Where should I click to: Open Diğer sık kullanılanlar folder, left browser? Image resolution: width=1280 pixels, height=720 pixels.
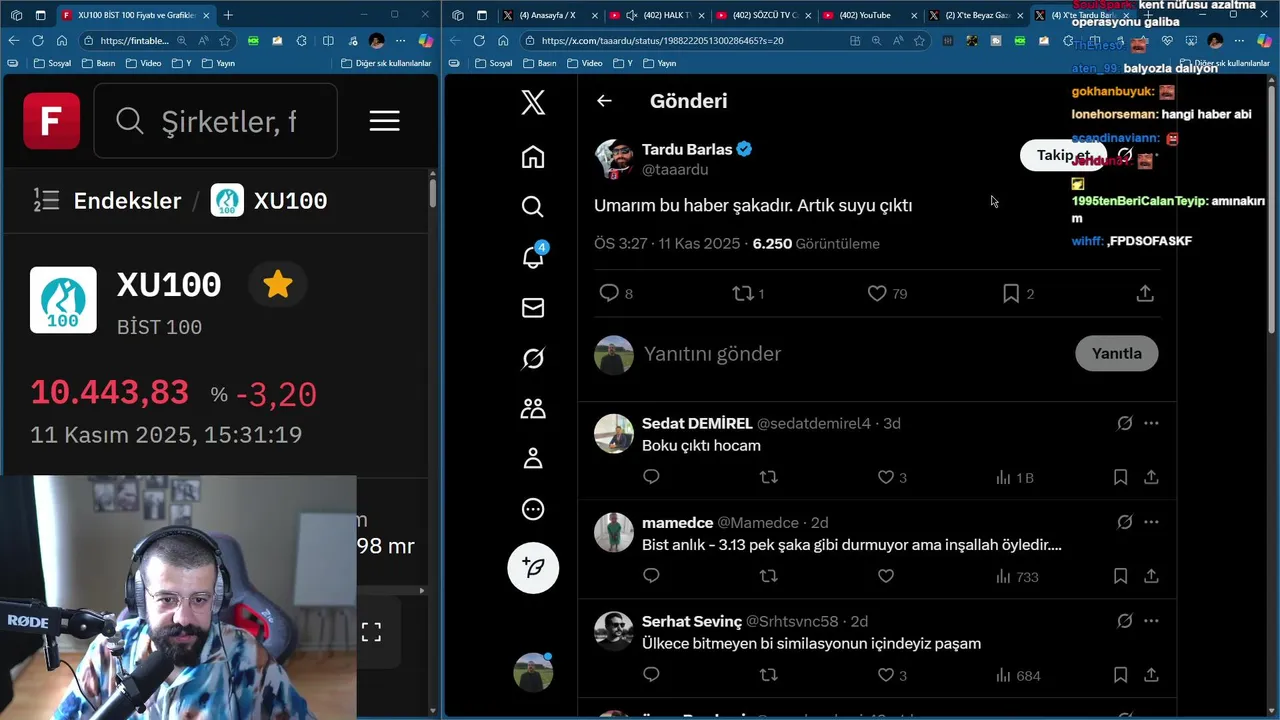coord(386,63)
